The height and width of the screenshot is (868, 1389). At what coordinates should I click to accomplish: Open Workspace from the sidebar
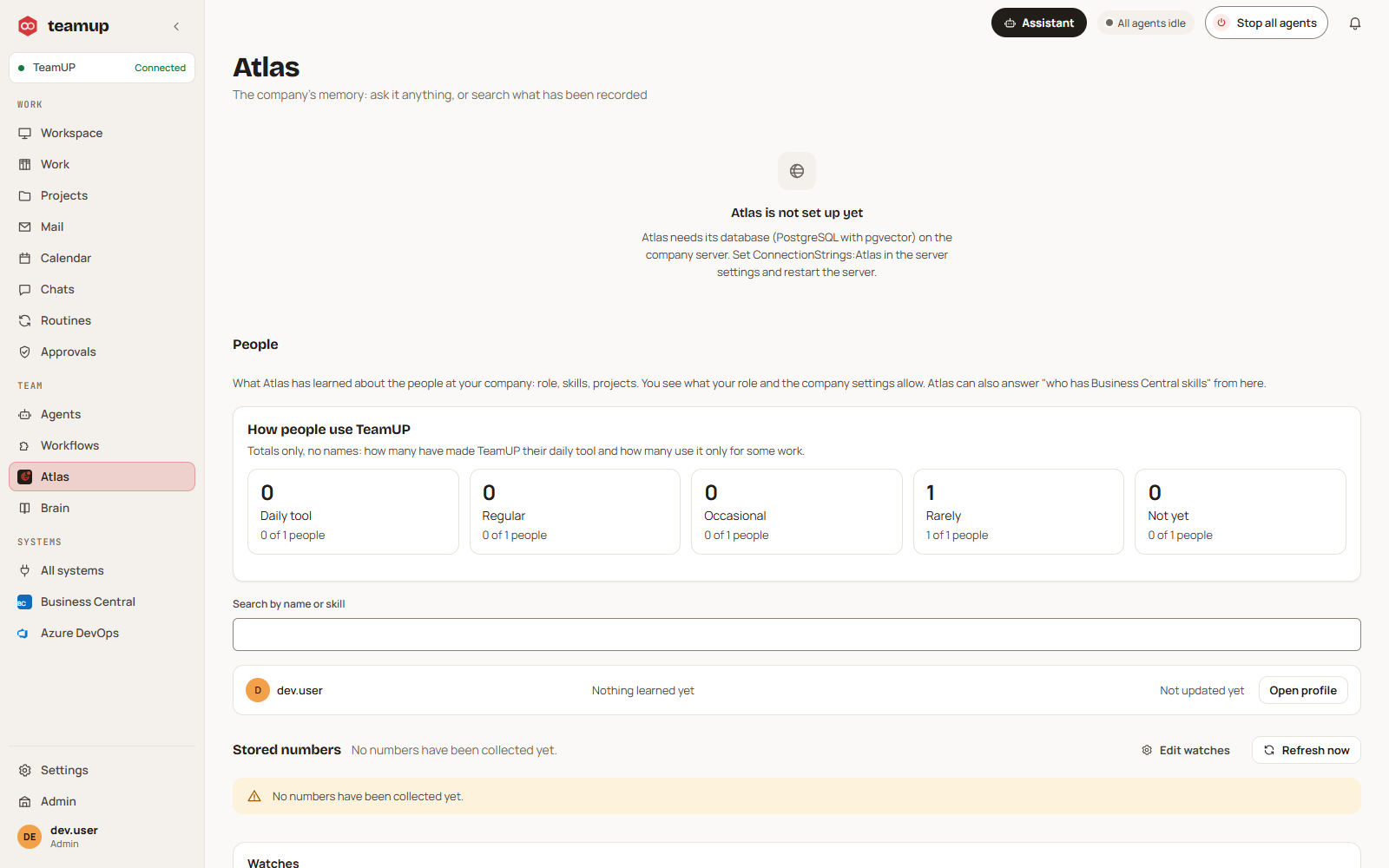coord(102,133)
